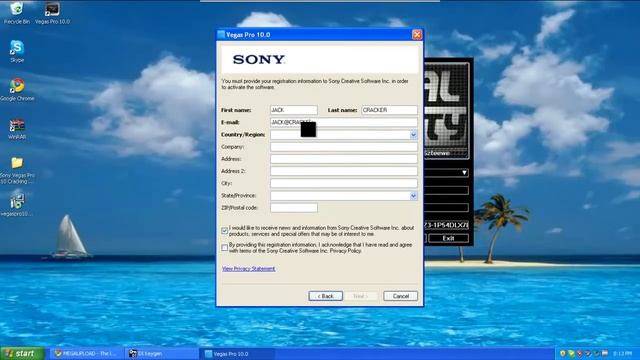This screenshot has height=360, width=640.
Task: Click the First name input field
Action: click(x=294, y=110)
